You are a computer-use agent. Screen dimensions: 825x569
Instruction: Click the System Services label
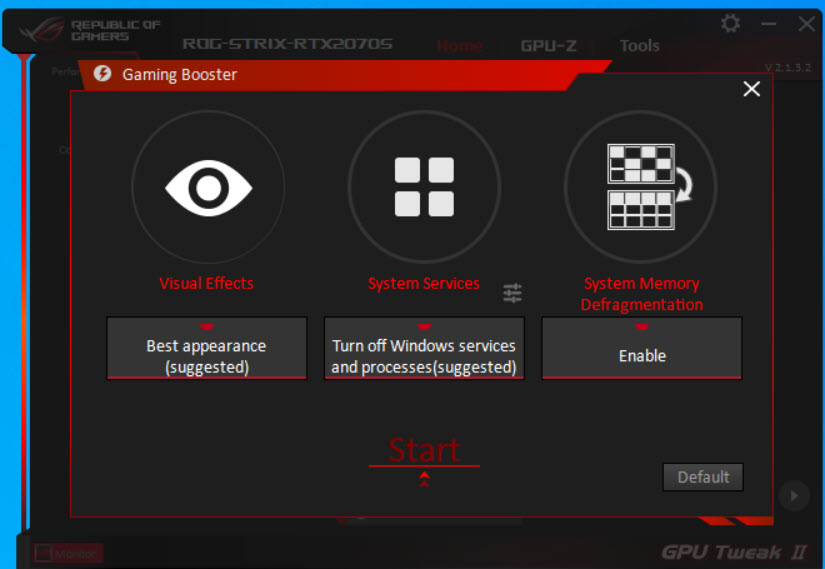click(424, 283)
